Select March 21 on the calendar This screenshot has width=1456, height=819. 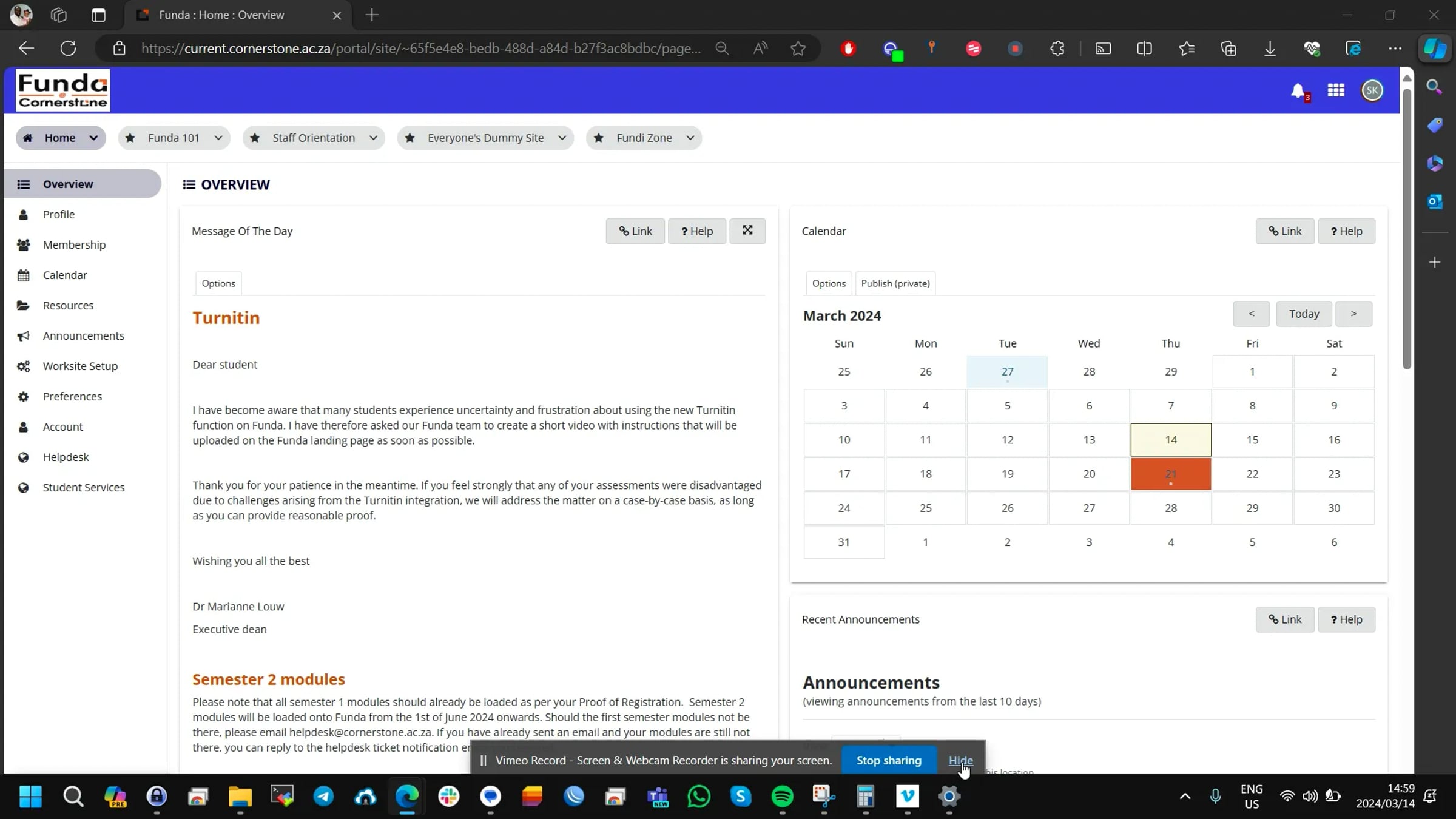pos(1170,474)
